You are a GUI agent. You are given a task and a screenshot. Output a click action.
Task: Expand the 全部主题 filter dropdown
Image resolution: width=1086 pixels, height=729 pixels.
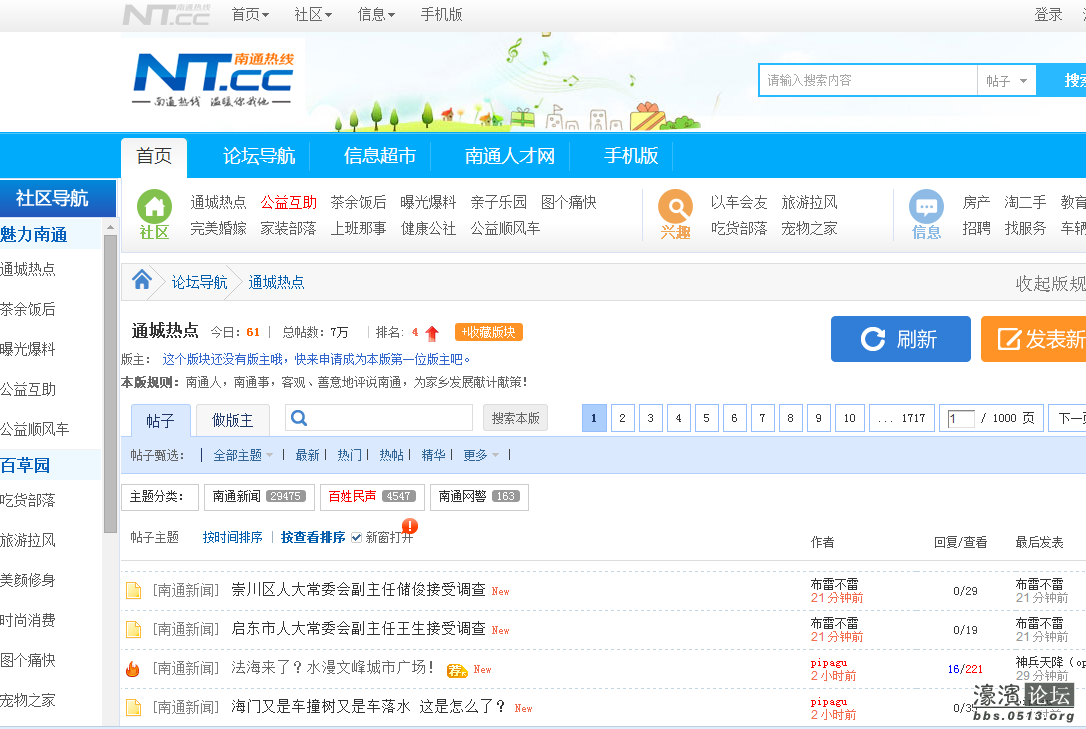(243, 455)
